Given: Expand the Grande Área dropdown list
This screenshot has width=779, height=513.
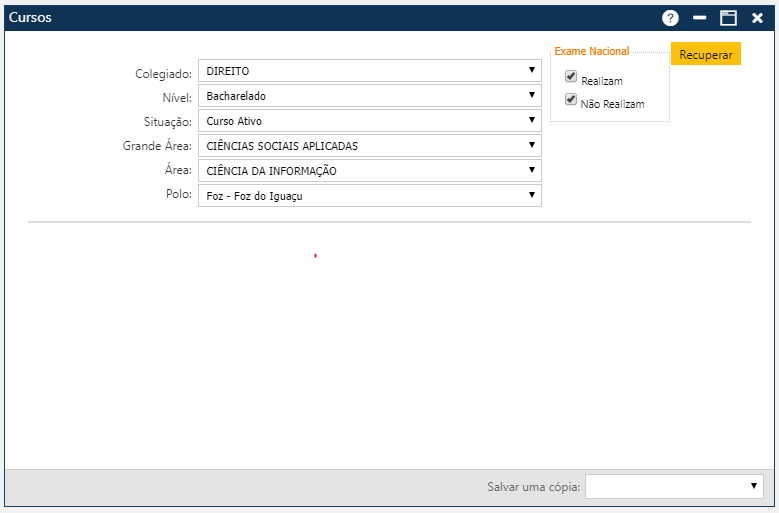Looking at the screenshot, I should [369, 146].
